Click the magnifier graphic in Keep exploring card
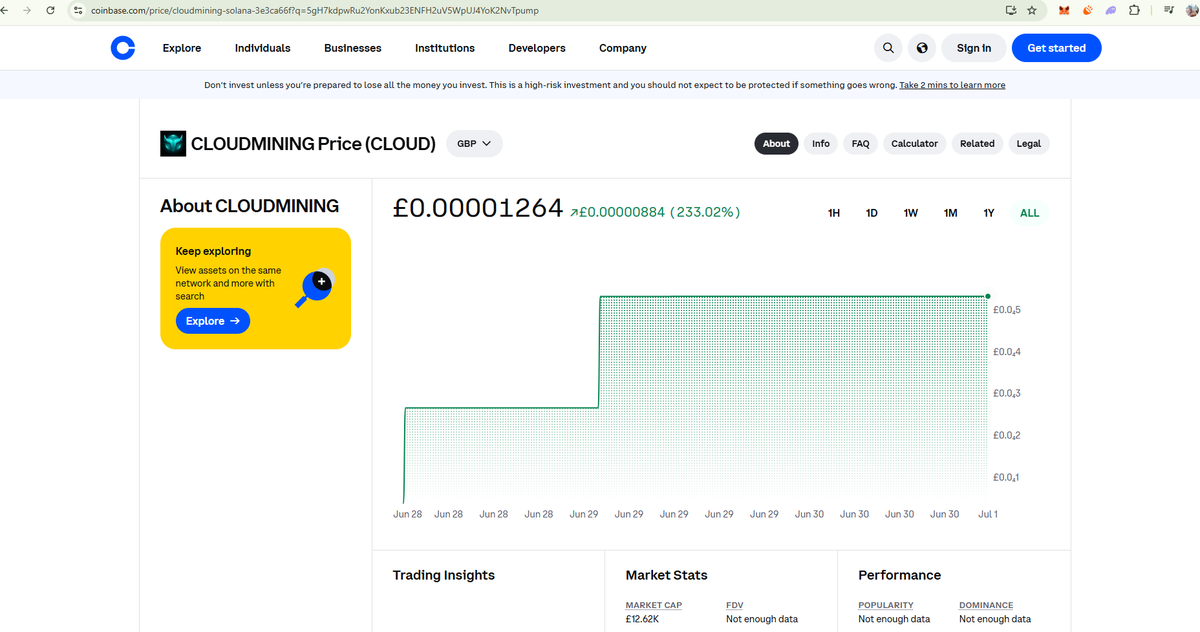Screen dimensions: 1200x632 coord(315,287)
